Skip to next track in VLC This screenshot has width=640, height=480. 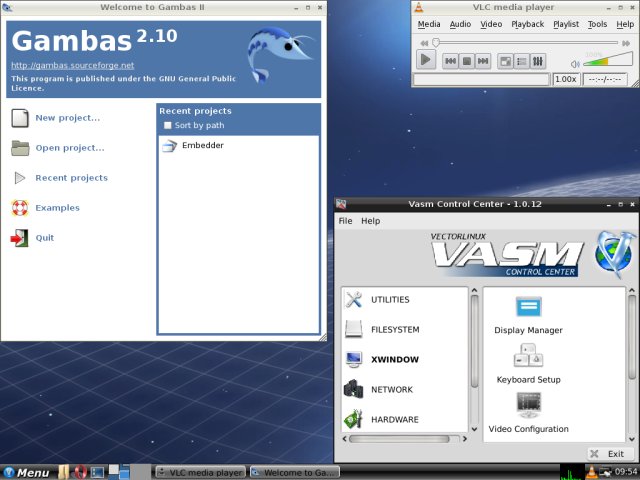484,61
